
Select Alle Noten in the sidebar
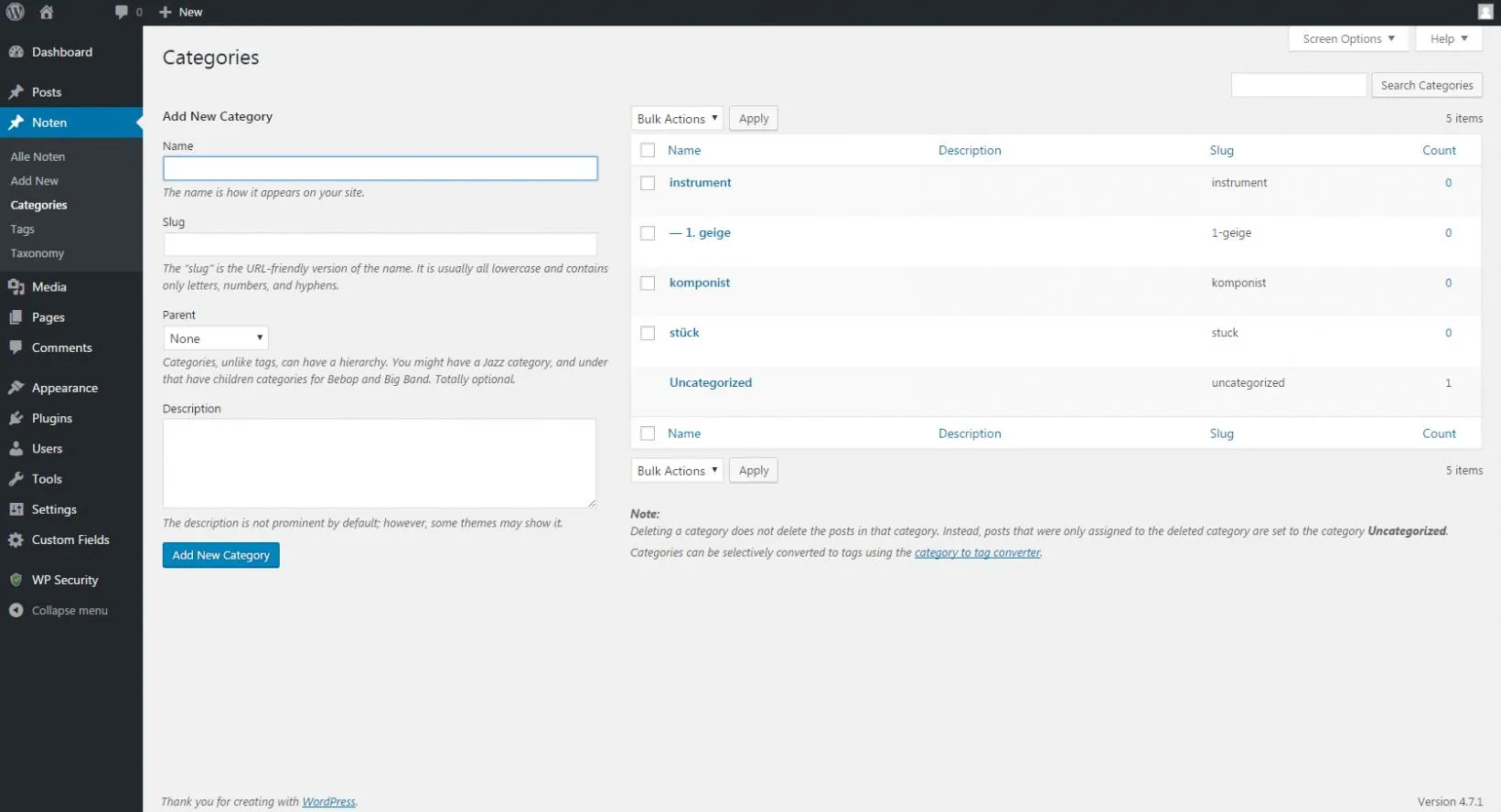[38, 156]
